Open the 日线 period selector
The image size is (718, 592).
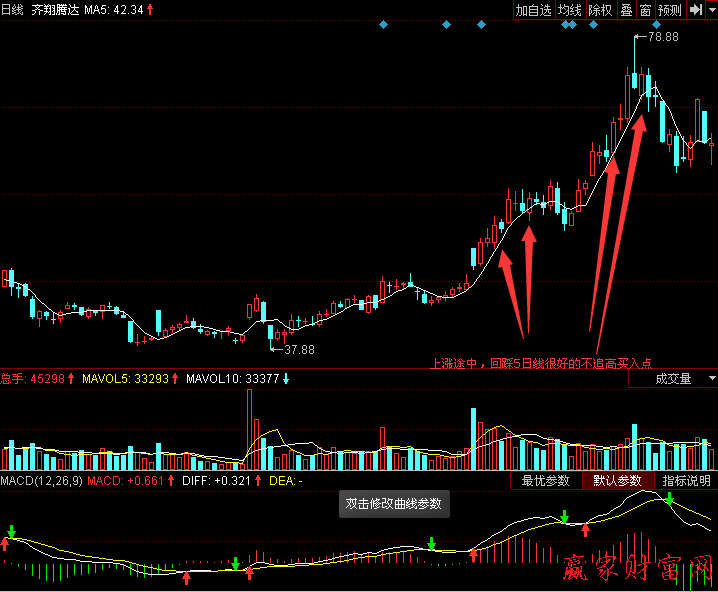(13, 9)
